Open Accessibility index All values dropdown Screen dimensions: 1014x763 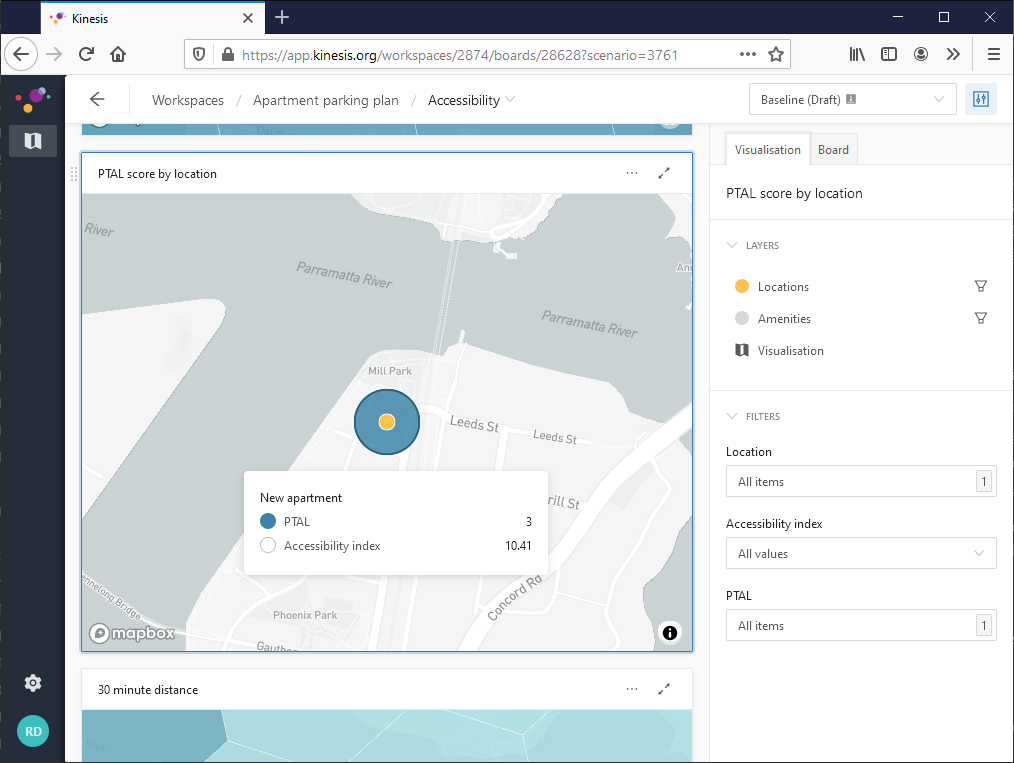pos(861,553)
